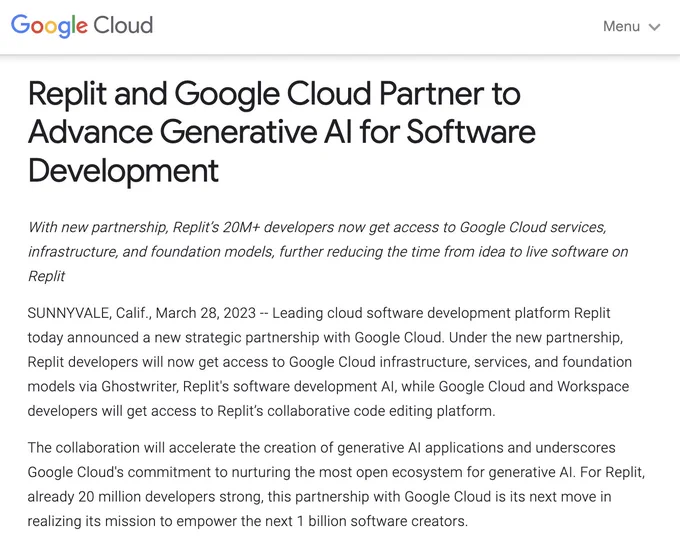Screen dimensions: 680x550
Task: Click the line 'developers will get access to Replit's collaborative'
Action: pos(262,411)
